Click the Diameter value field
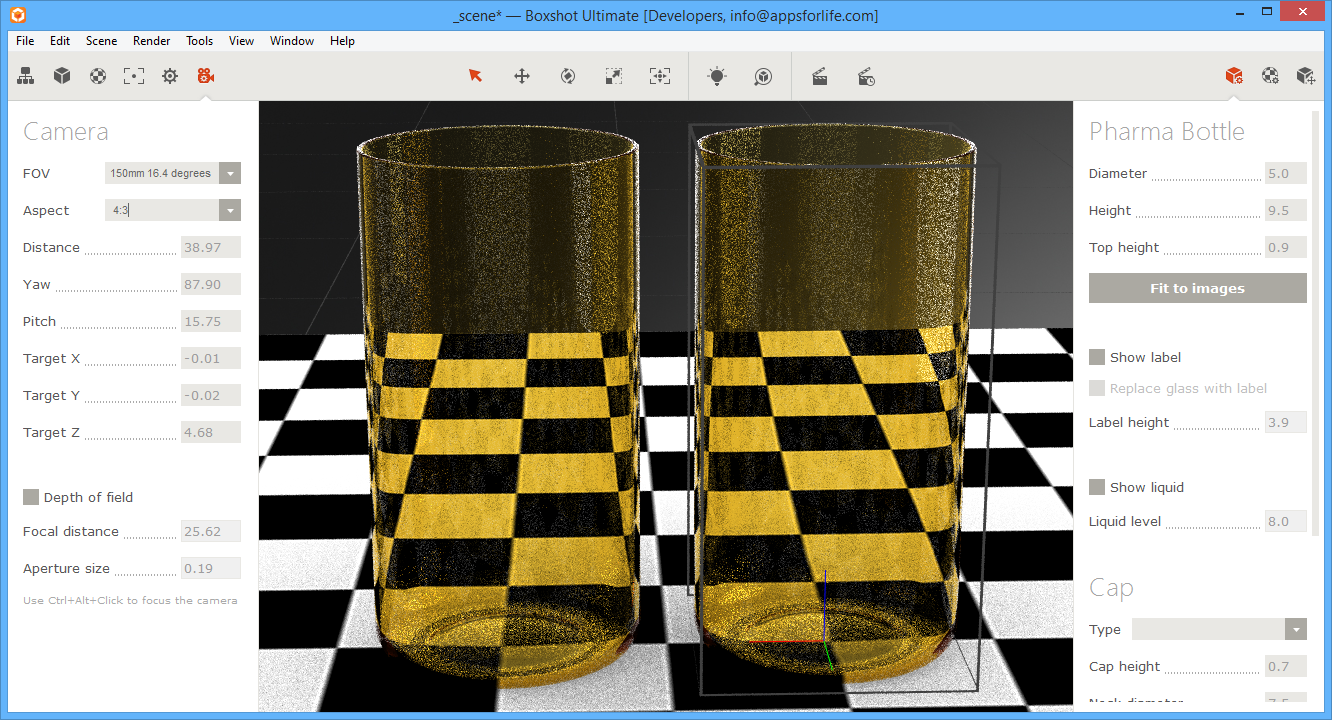The height and width of the screenshot is (720, 1332). click(x=1286, y=173)
